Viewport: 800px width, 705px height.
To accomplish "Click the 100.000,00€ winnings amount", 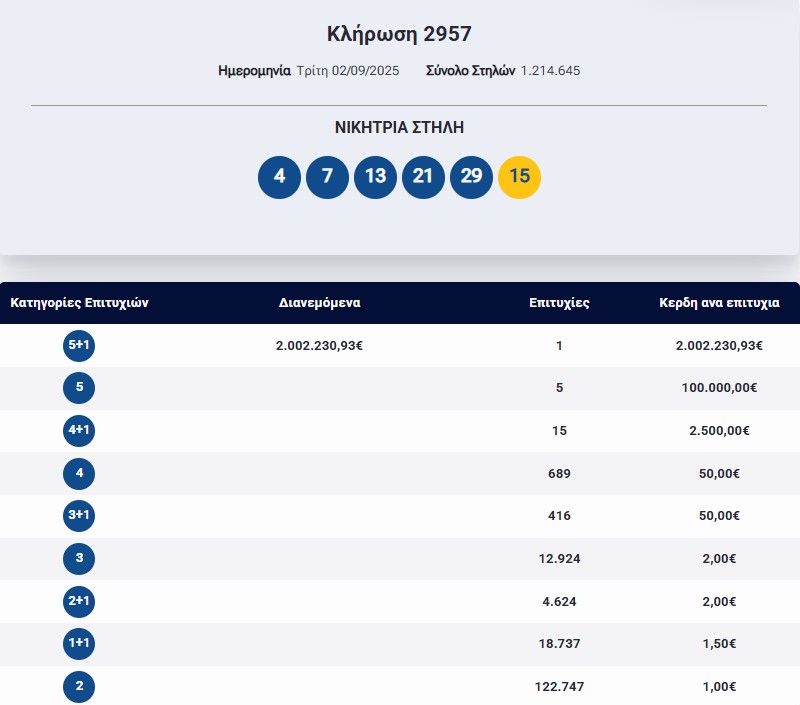I will click(719, 388).
